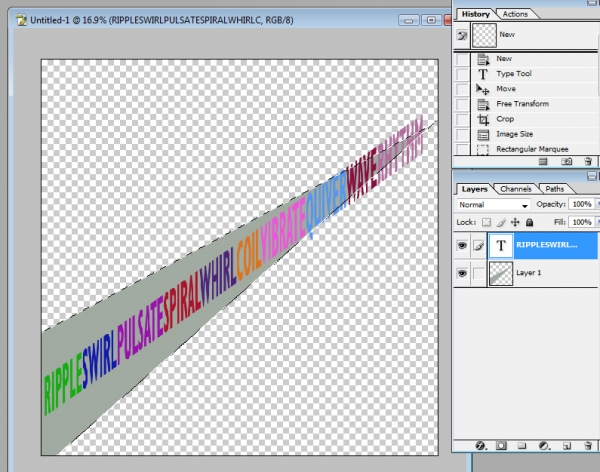Create new document from current history state
Viewport: 600px width, 472px height.
[x=543, y=162]
